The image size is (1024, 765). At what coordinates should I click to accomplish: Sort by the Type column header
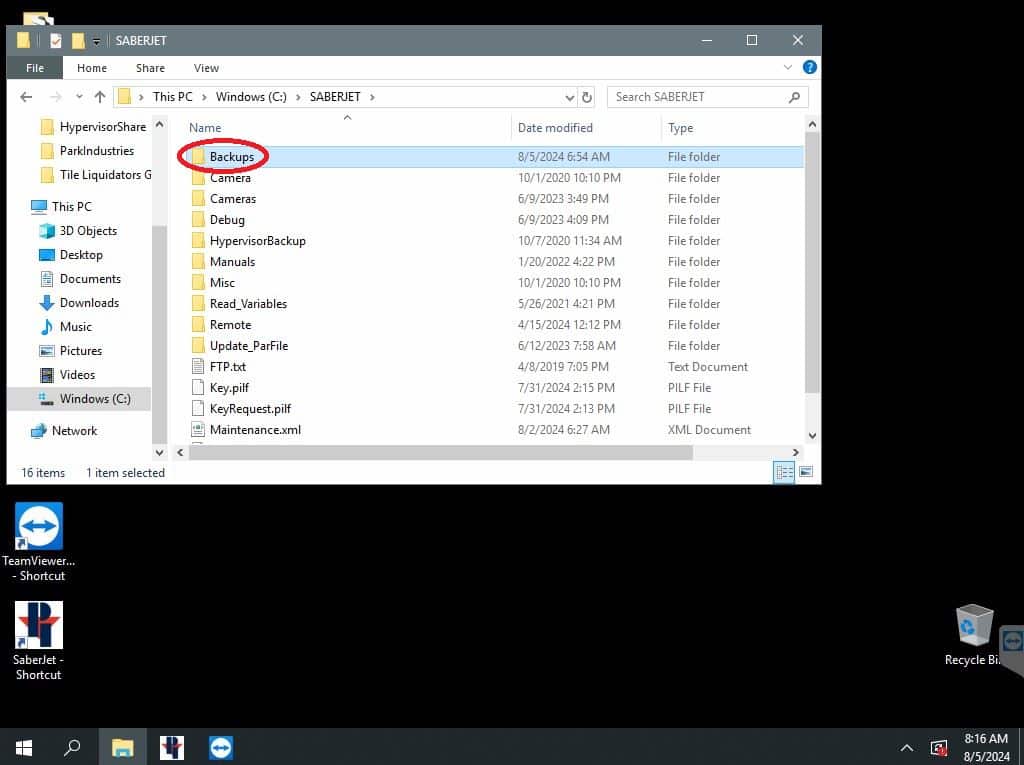click(680, 128)
